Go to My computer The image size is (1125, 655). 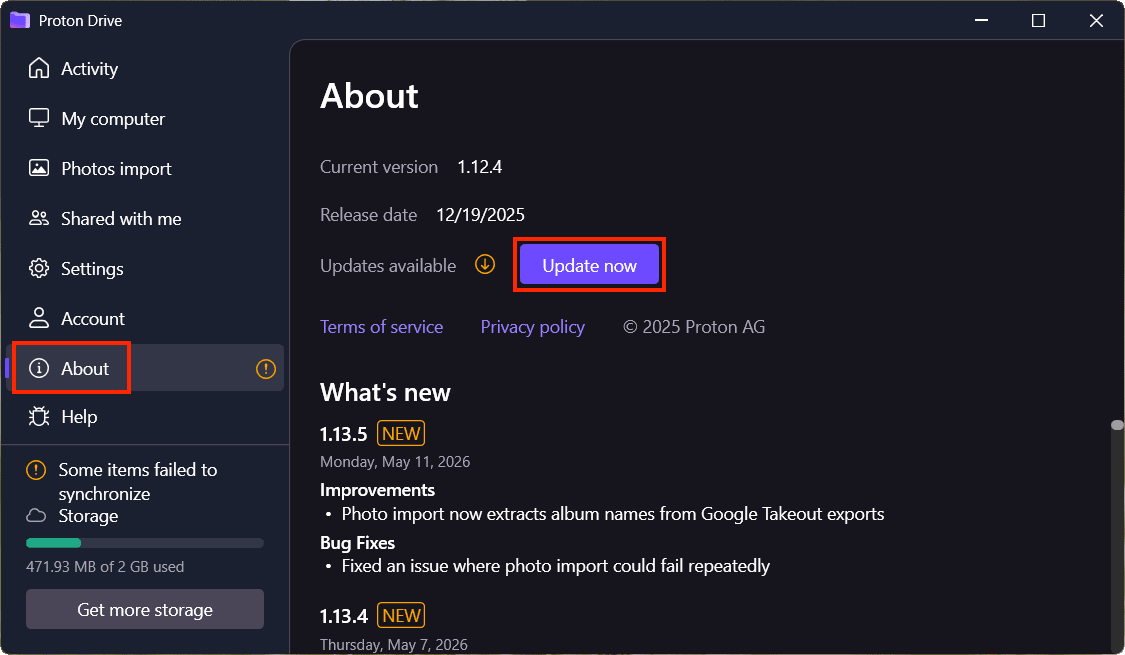click(x=144, y=118)
